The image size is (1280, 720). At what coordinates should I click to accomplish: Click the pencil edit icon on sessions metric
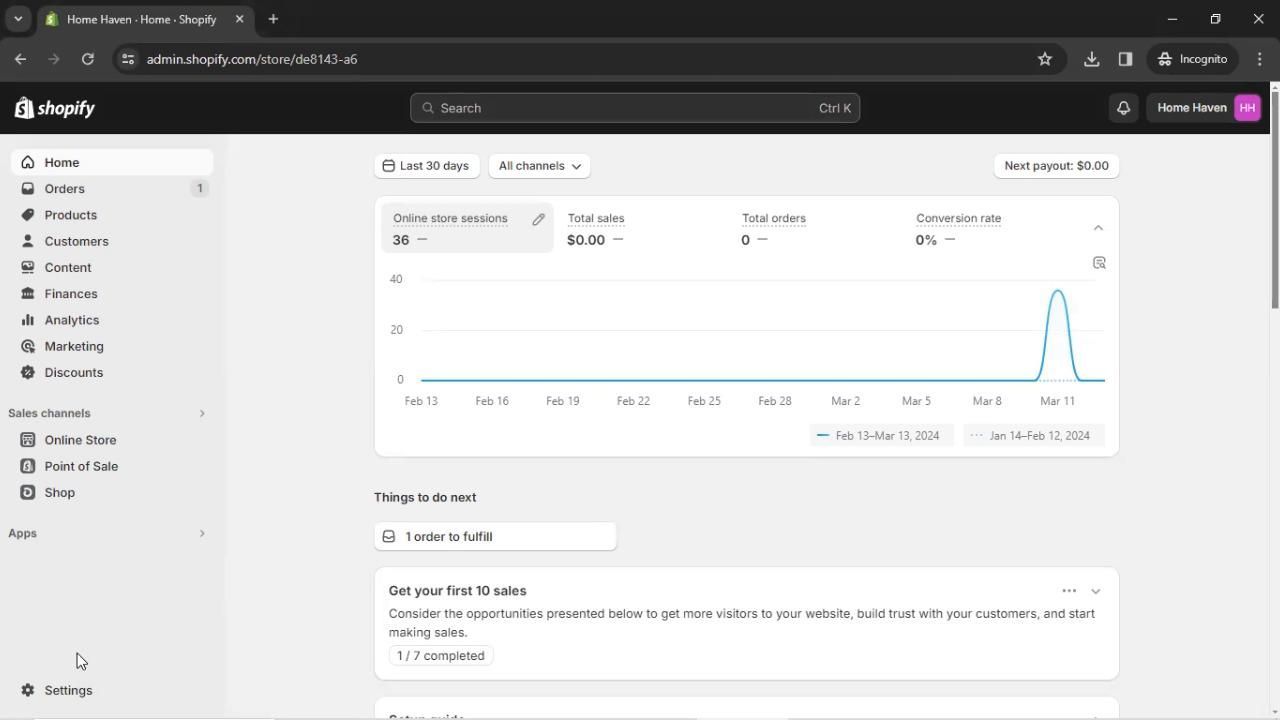[538, 219]
